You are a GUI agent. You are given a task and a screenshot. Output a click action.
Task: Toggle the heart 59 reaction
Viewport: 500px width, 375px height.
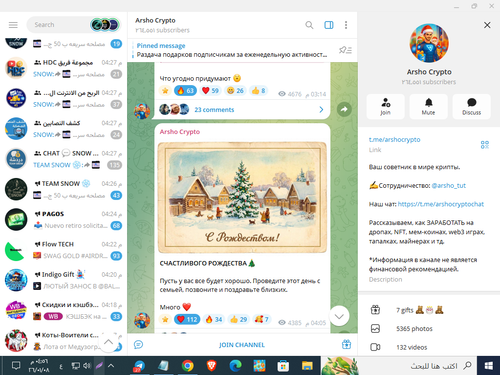[x=210, y=91]
